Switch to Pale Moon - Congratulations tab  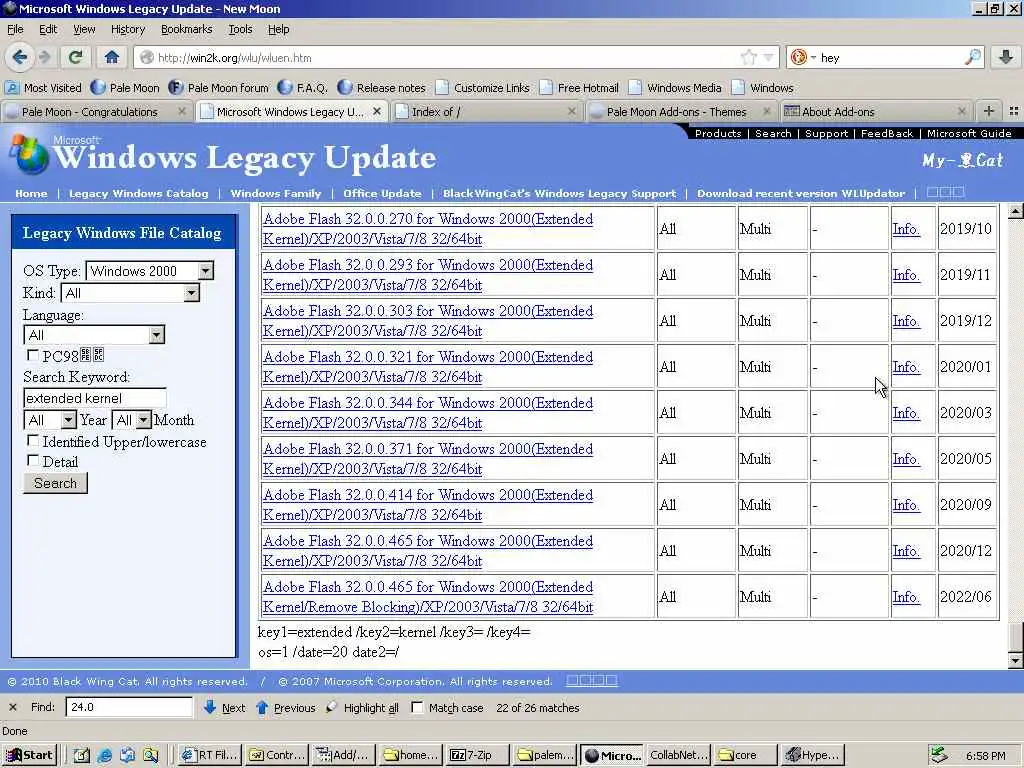pos(96,112)
